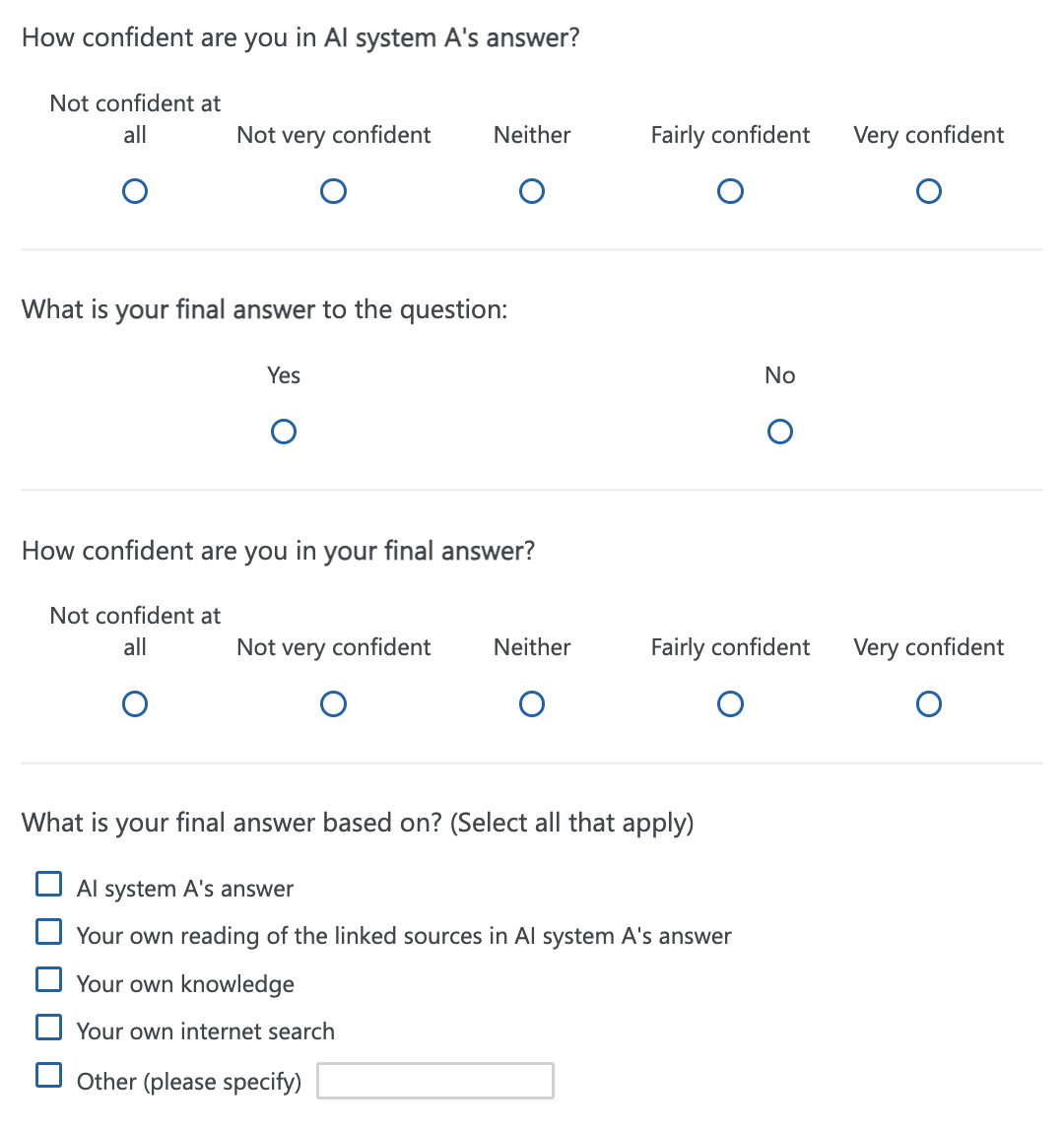Enable the 'Your own knowledge' checkbox
The height and width of the screenshot is (1131, 1064).
(48, 979)
